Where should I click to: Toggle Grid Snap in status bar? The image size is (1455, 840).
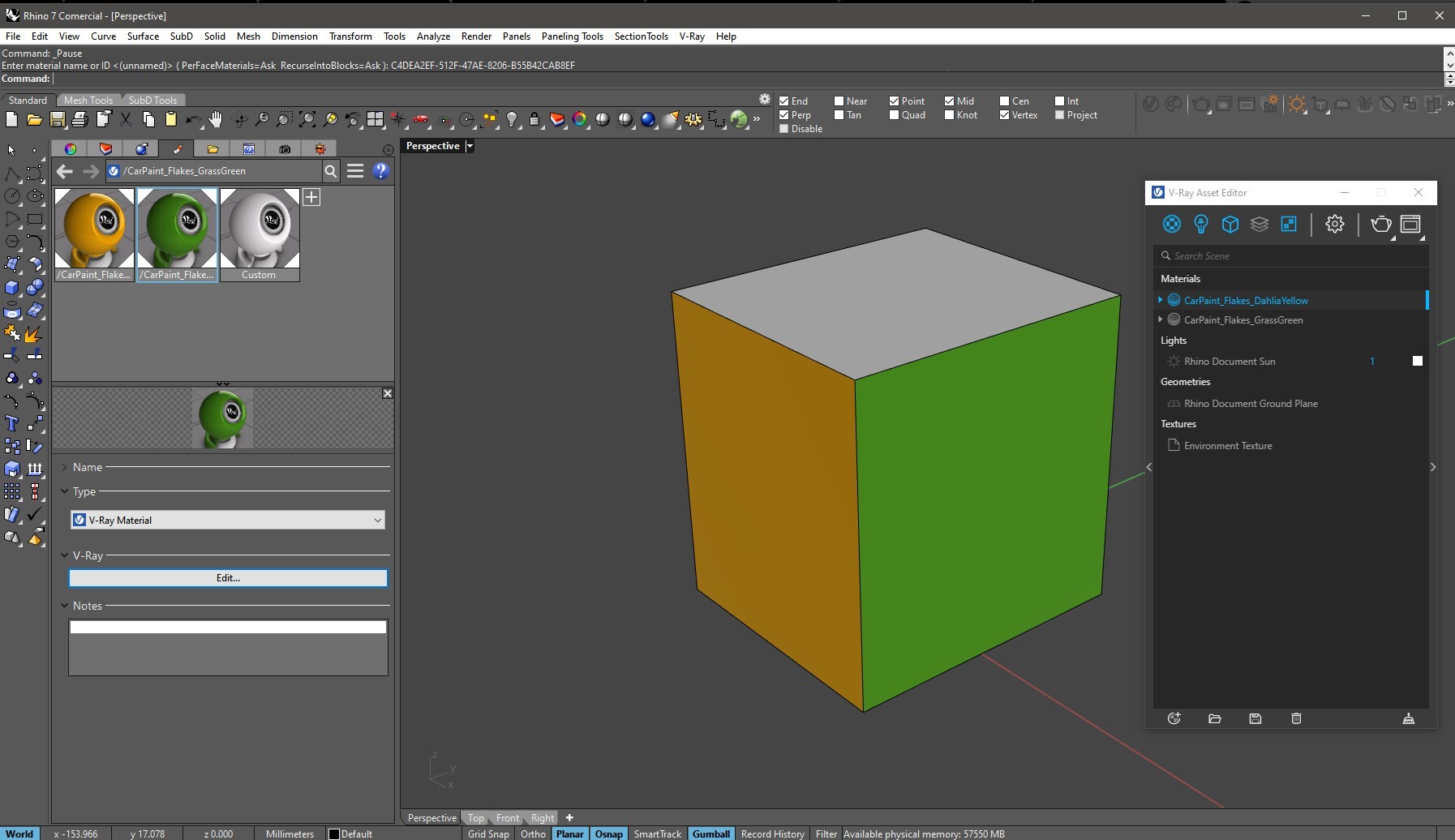pyautogui.click(x=488, y=834)
